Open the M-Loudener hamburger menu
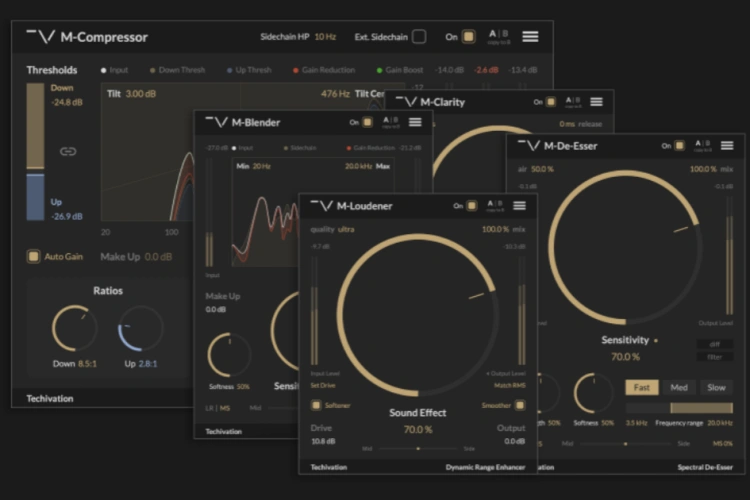The height and width of the screenshot is (500, 750). (519, 206)
